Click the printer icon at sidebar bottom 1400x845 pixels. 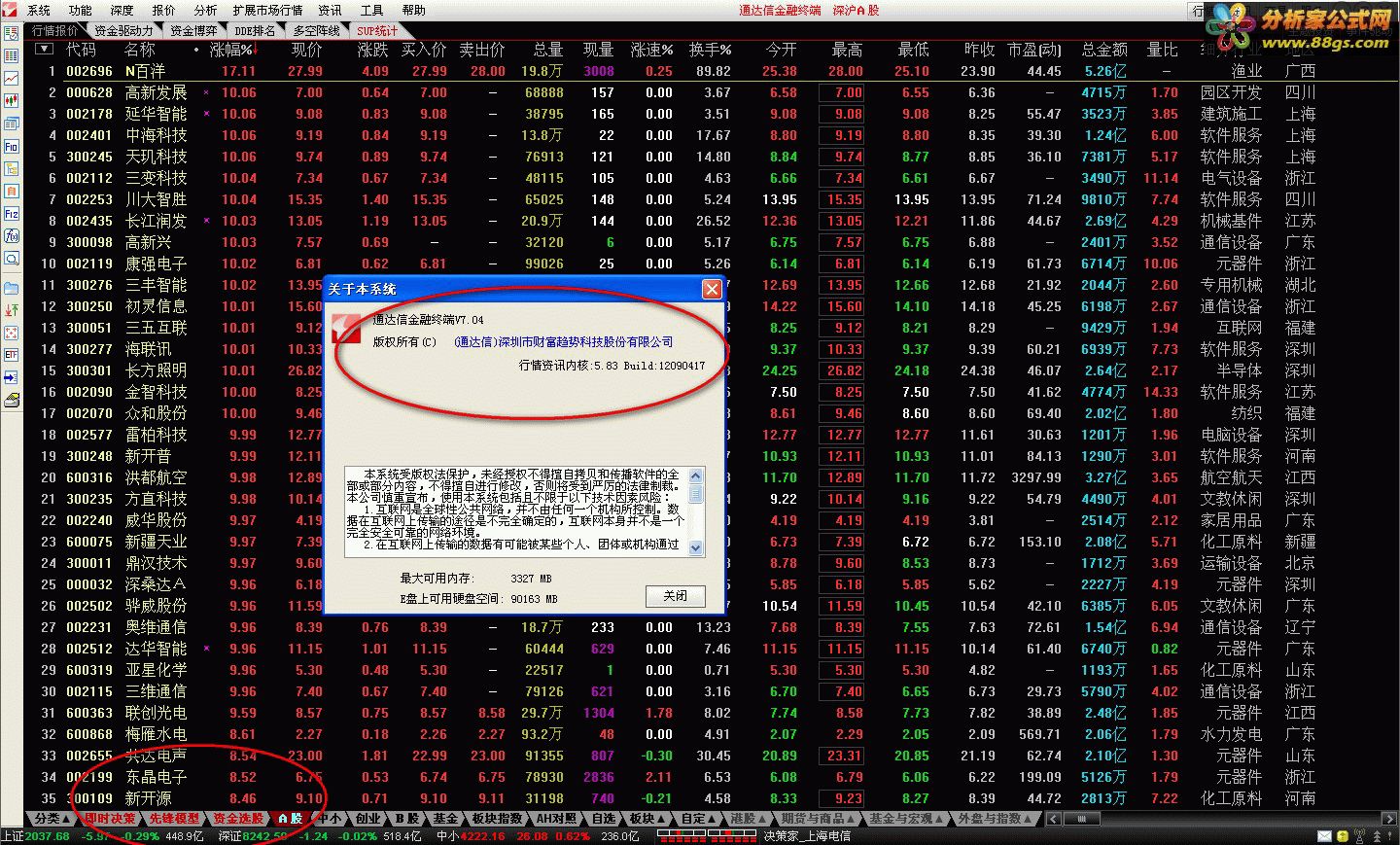[11, 400]
